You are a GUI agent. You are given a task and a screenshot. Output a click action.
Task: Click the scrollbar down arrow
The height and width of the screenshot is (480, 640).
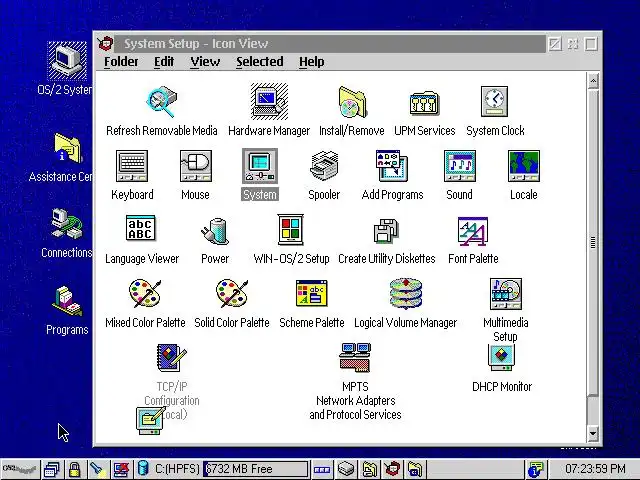tap(593, 434)
